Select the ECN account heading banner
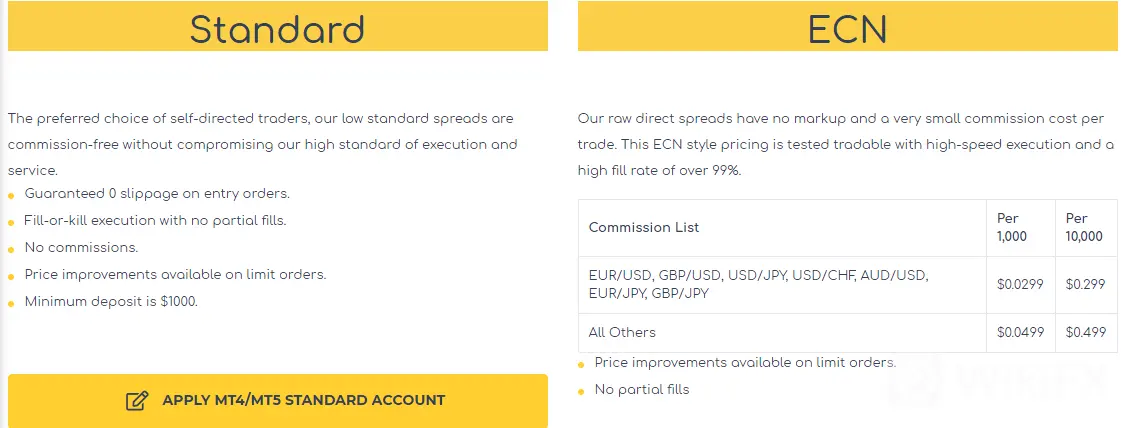The width and height of the screenshot is (1121, 428). tap(847, 26)
